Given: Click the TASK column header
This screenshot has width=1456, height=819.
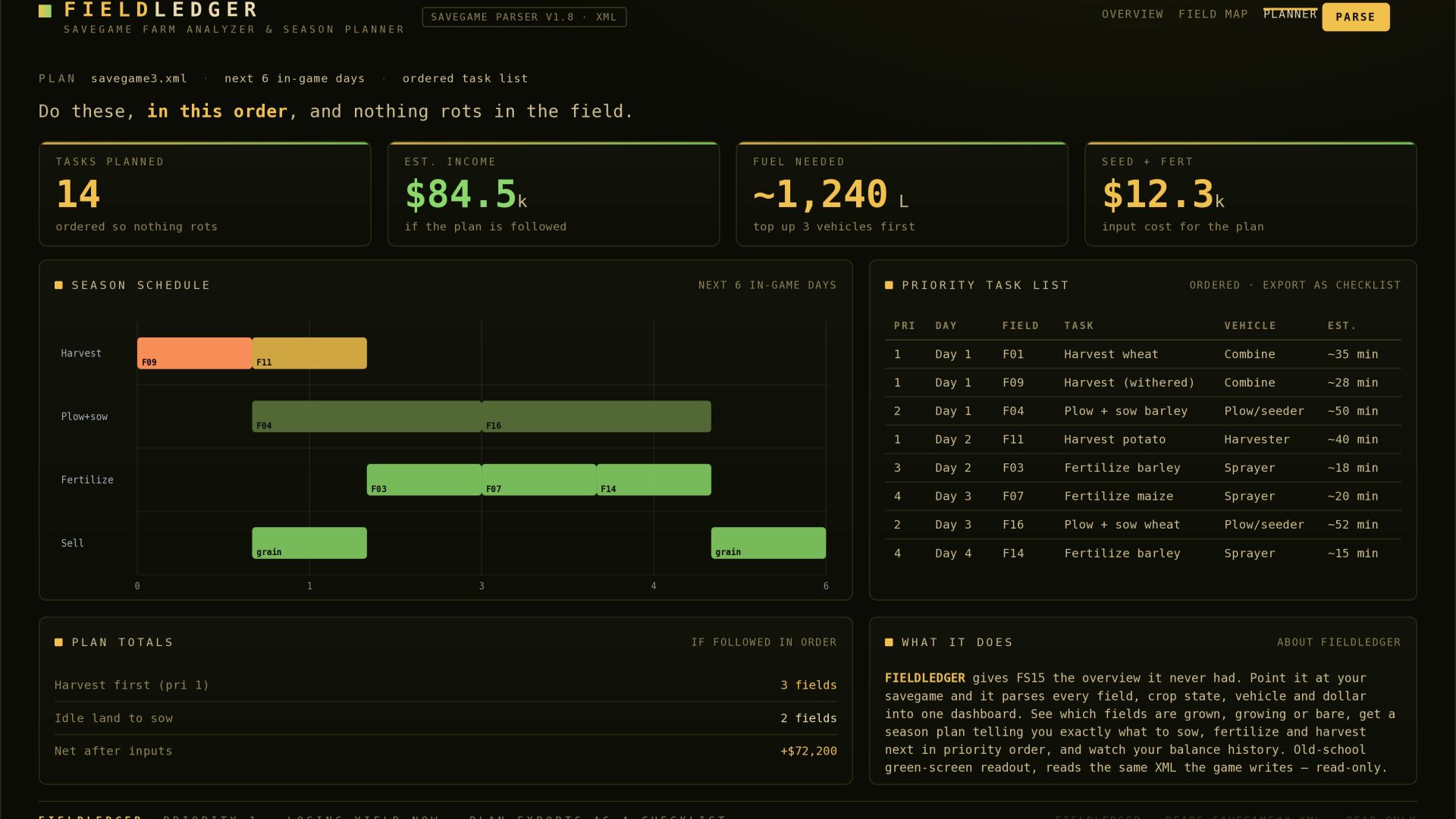Looking at the screenshot, I should pyautogui.click(x=1078, y=326).
